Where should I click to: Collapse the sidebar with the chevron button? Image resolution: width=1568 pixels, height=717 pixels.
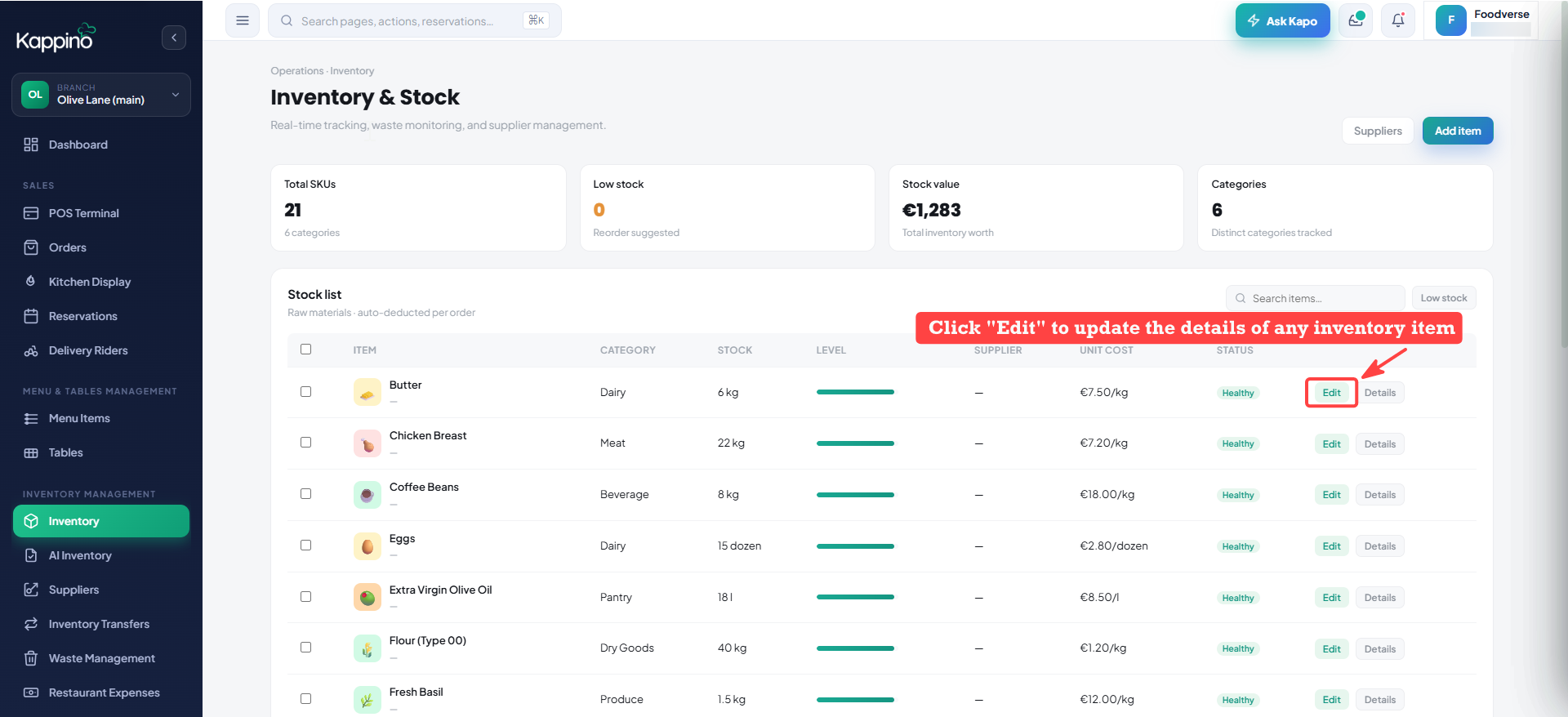coord(174,38)
